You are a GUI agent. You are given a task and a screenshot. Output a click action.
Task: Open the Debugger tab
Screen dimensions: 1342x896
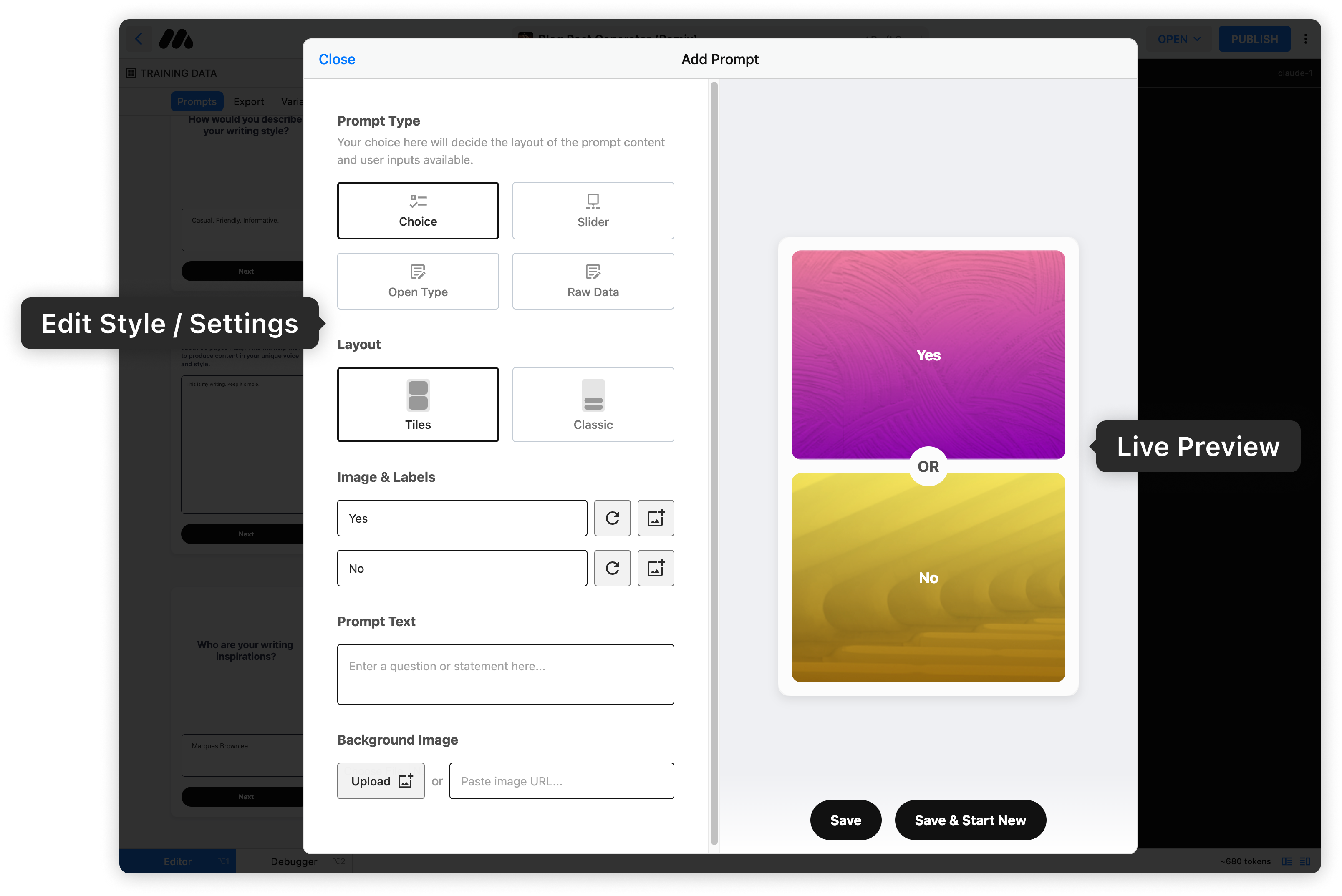pyautogui.click(x=294, y=861)
